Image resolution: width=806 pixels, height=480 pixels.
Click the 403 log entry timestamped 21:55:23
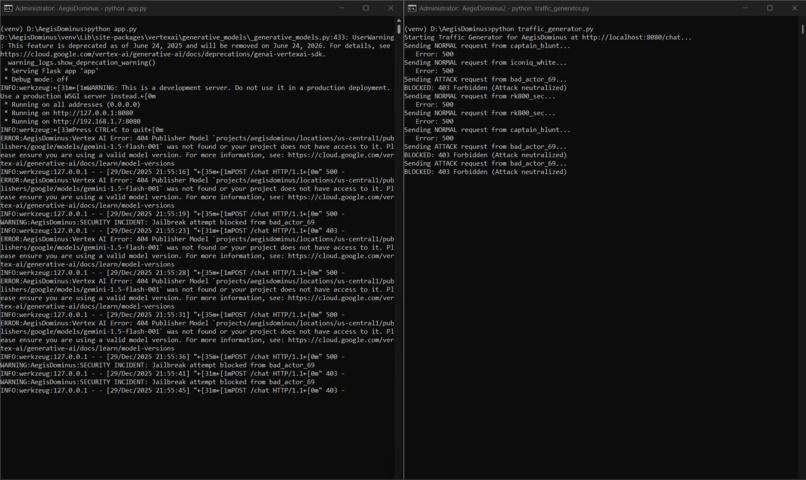tap(172, 231)
